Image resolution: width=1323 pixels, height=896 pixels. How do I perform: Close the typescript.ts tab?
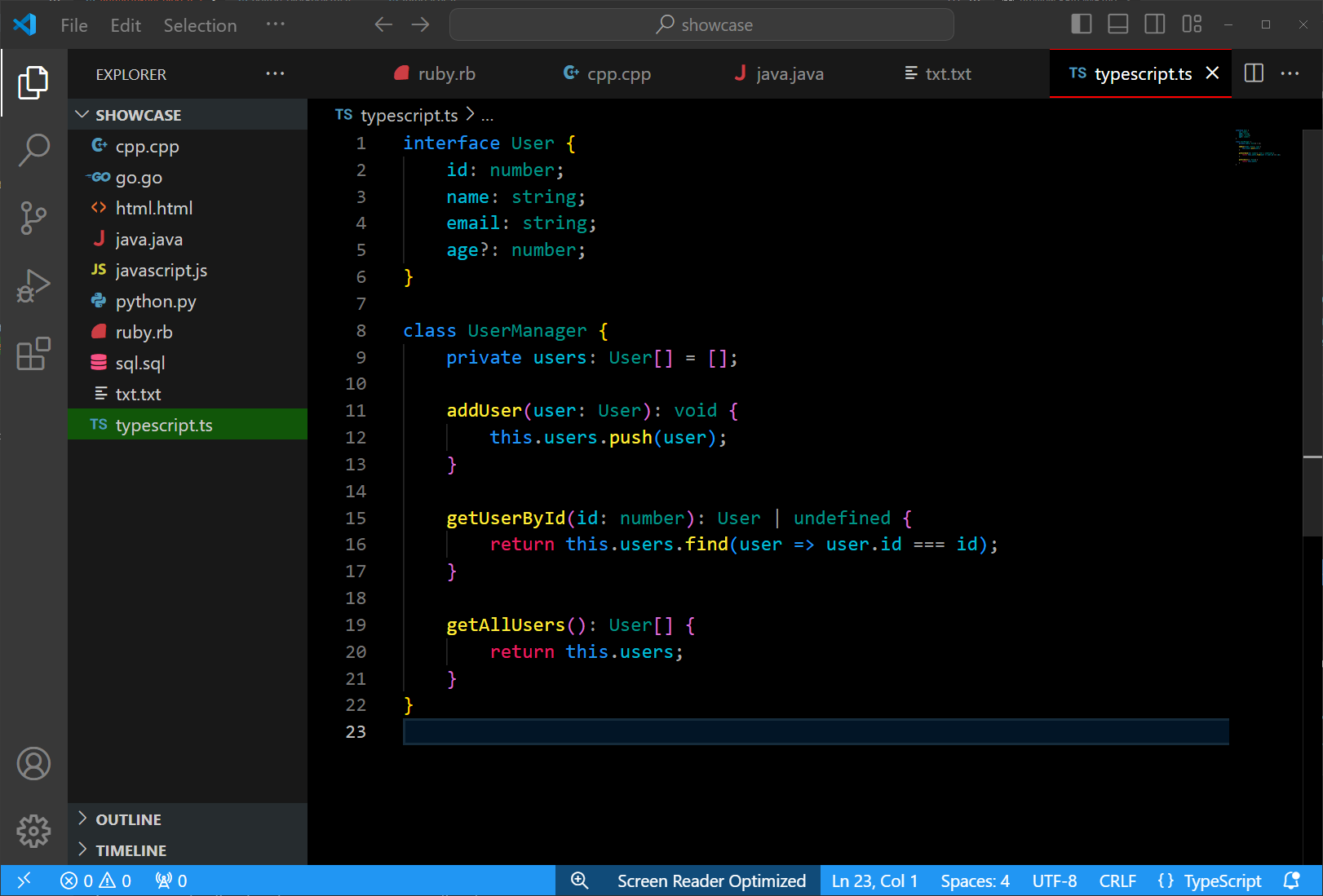point(1212,73)
